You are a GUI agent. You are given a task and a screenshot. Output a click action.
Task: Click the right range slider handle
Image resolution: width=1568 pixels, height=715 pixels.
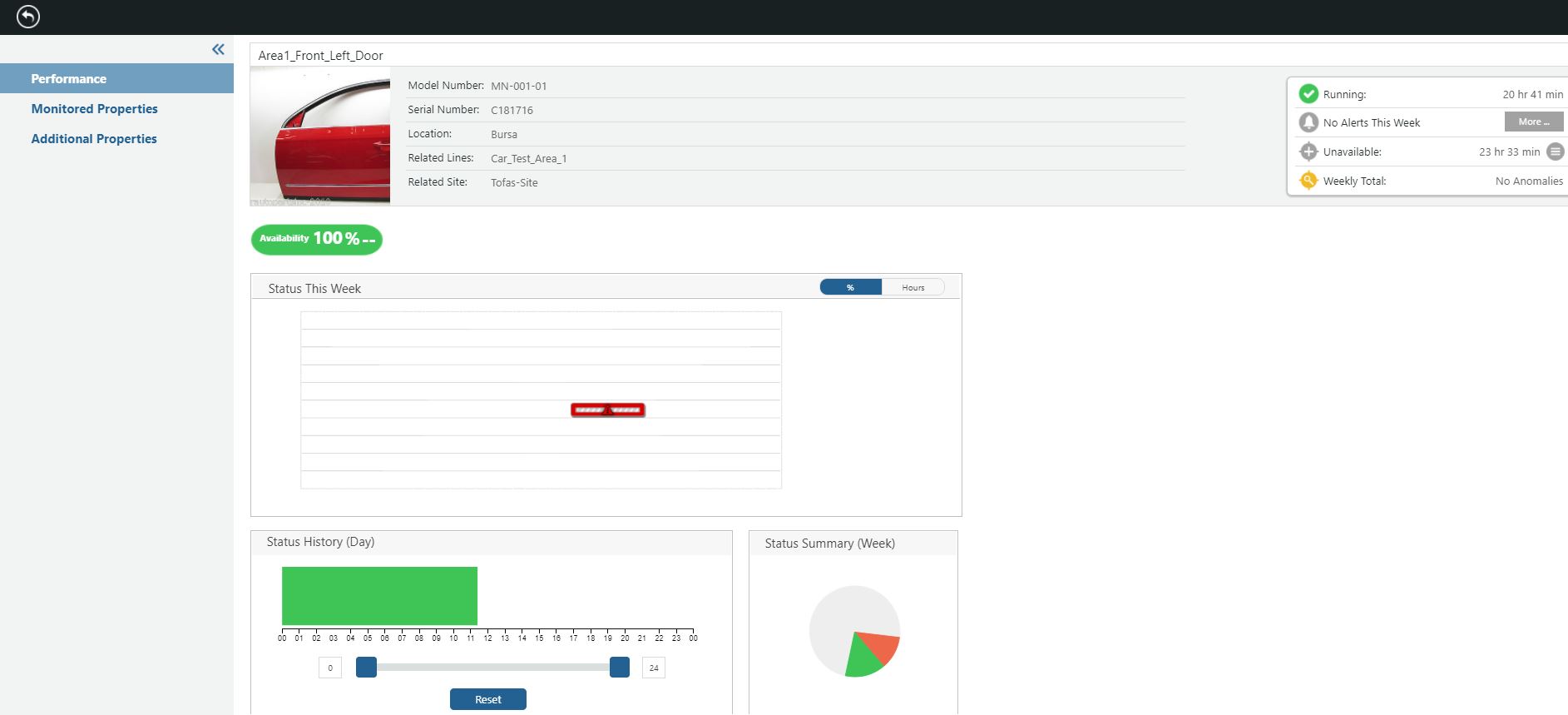620,668
